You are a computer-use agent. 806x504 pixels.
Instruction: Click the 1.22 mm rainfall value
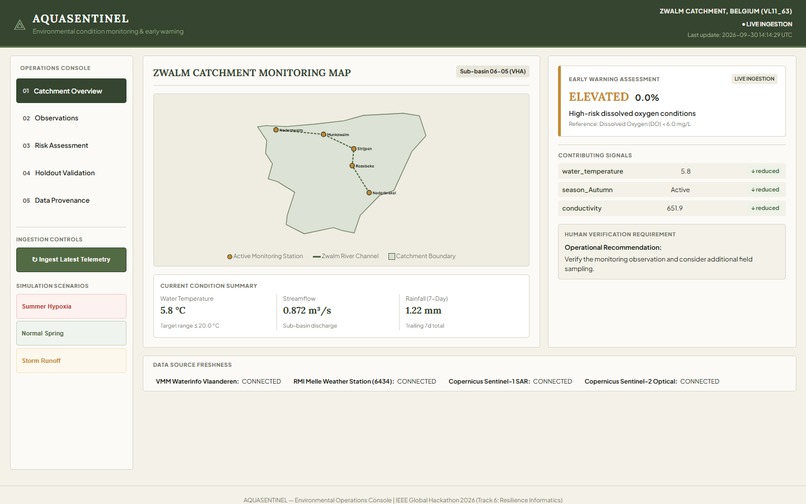(423, 311)
